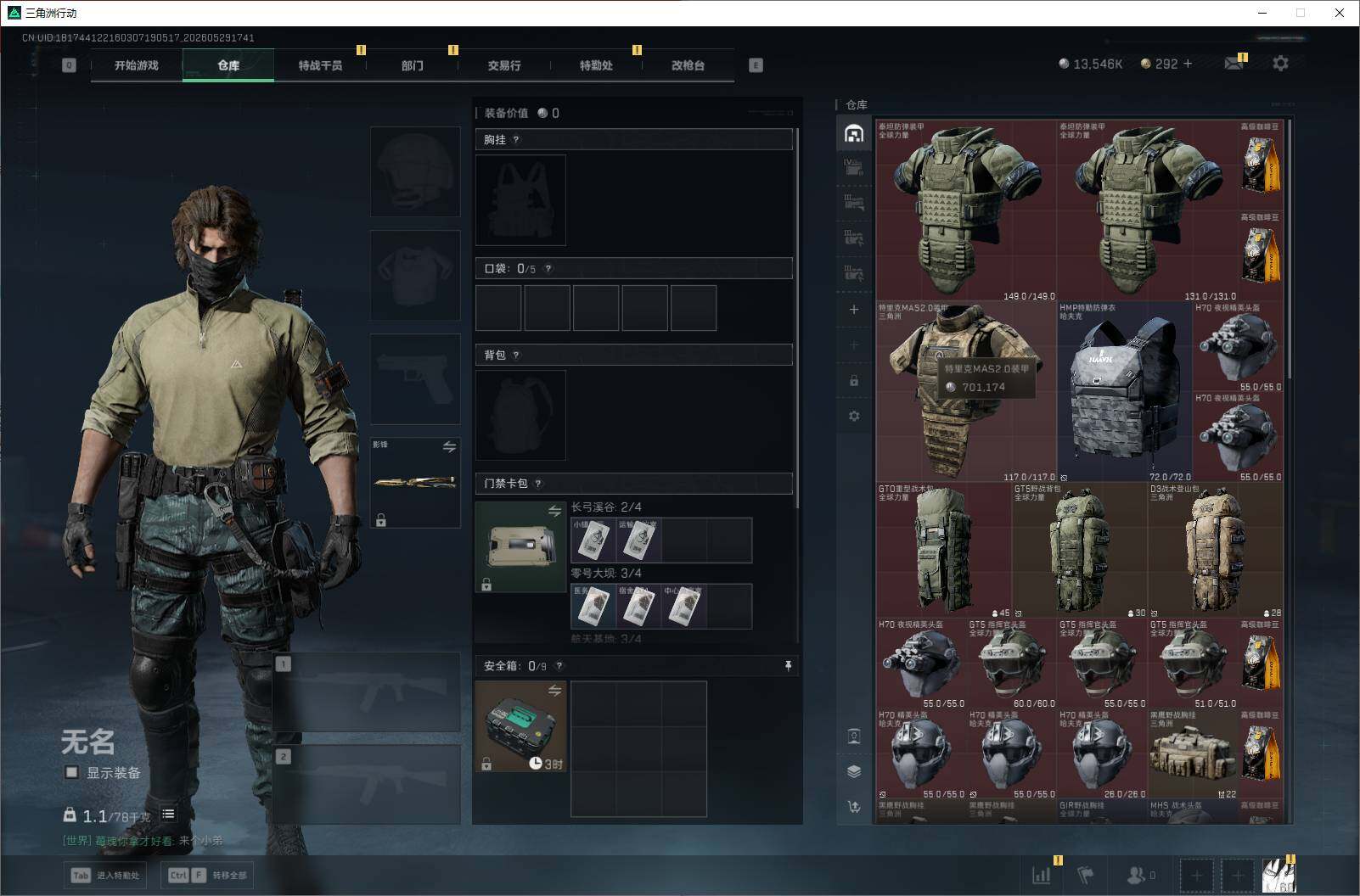Viewport: 1360px width, 896px height.
Task: Open the stacked layers icon in sidebar
Action: [854, 771]
